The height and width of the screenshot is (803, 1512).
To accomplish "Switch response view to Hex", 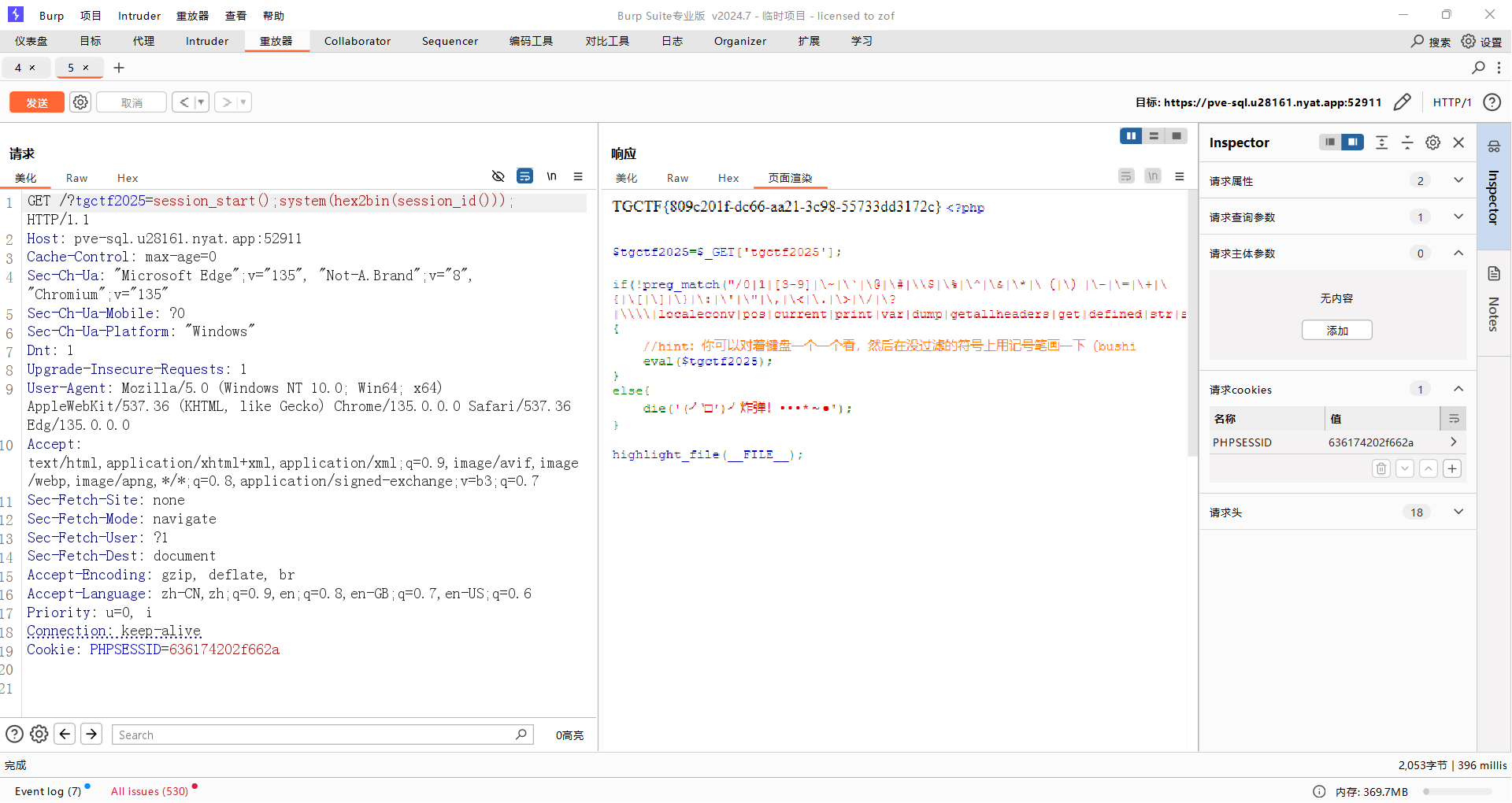I will tap(728, 178).
